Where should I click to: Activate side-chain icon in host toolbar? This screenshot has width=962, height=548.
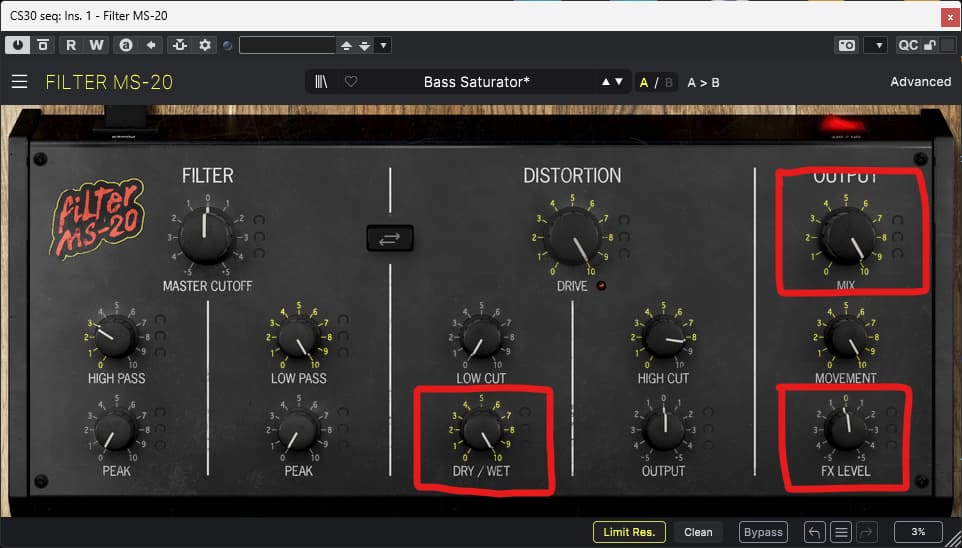[180, 45]
